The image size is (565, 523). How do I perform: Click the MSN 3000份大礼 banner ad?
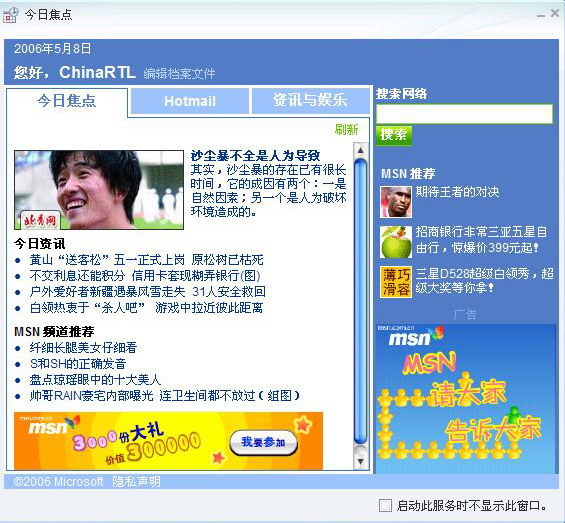[168, 441]
